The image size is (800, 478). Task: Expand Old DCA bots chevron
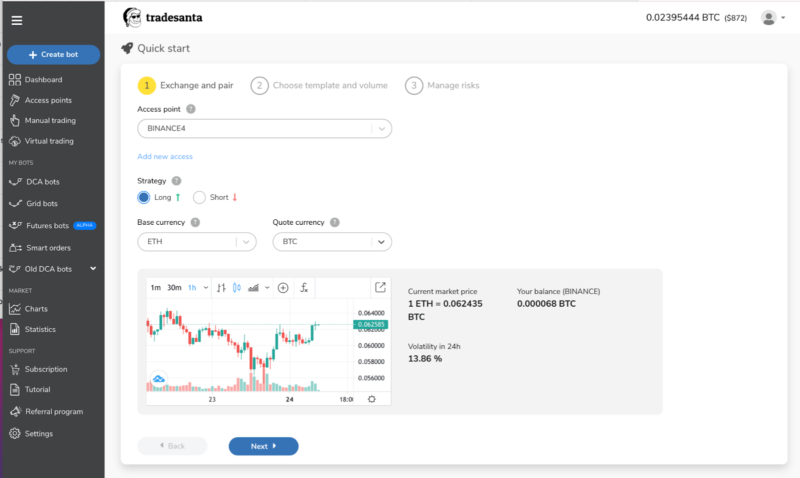pos(93,268)
